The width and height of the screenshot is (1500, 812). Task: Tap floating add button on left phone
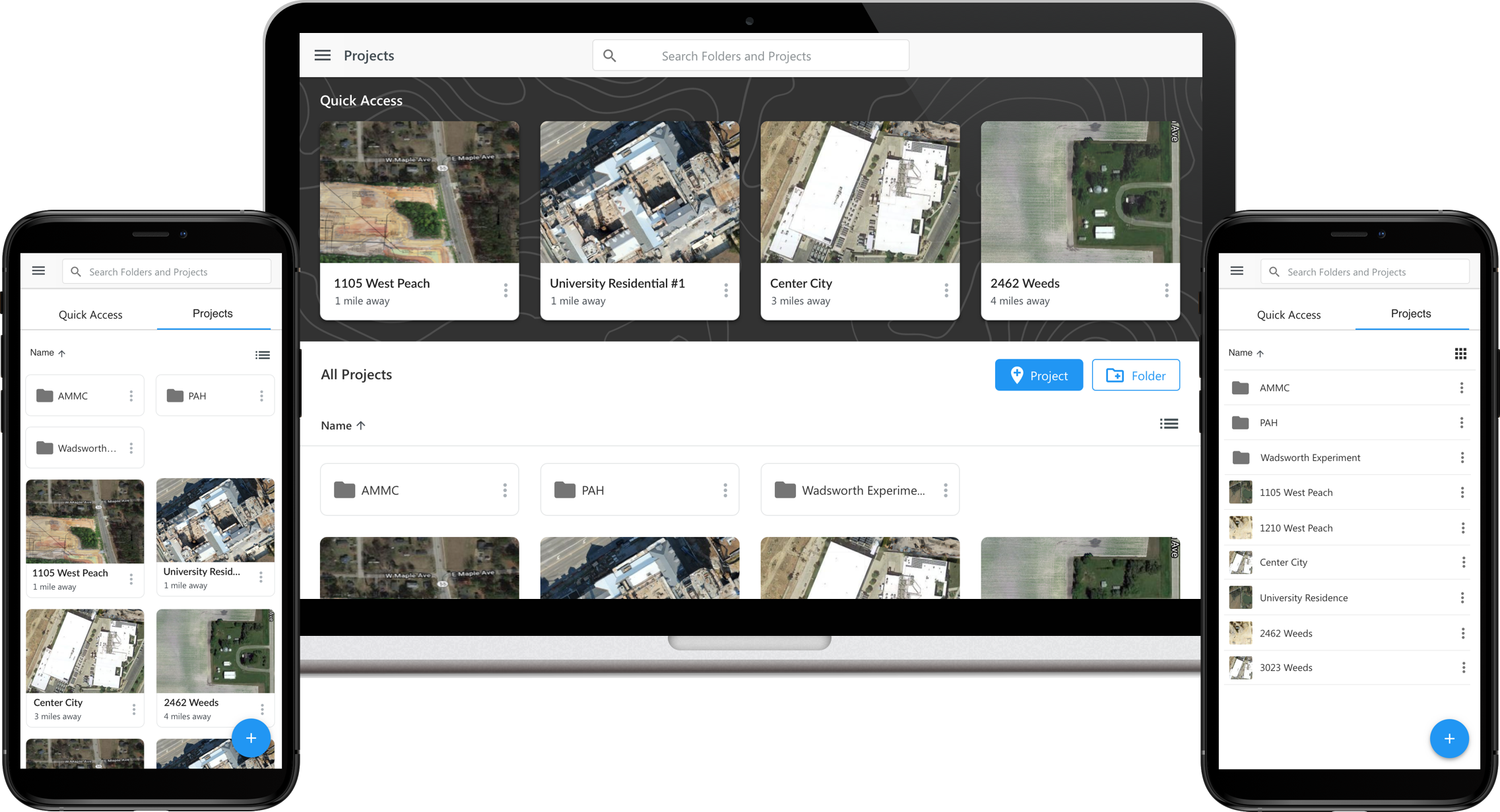click(x=251, y=737)
